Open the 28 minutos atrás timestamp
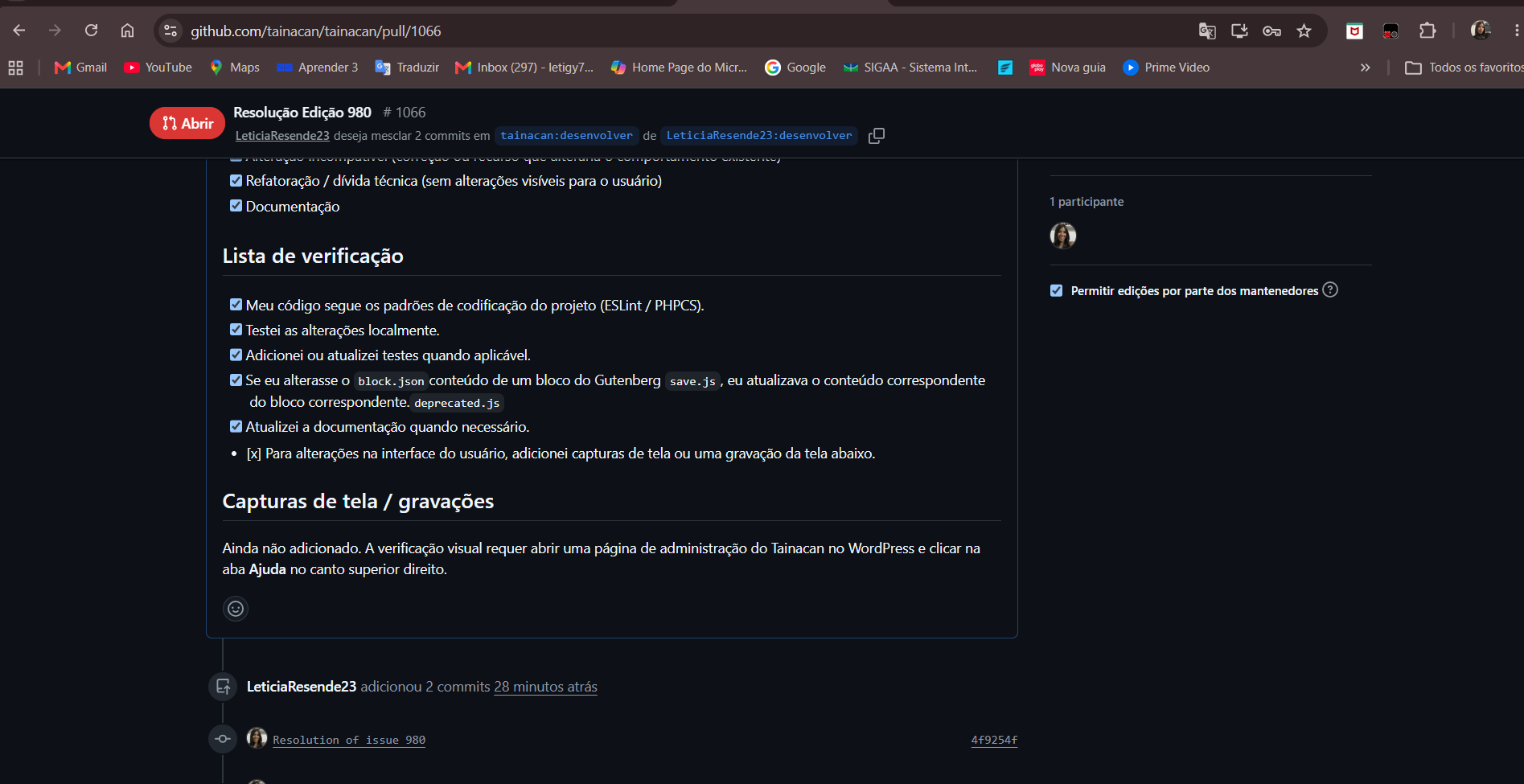This screenshot has width=1524, height=784. point(545,687)
